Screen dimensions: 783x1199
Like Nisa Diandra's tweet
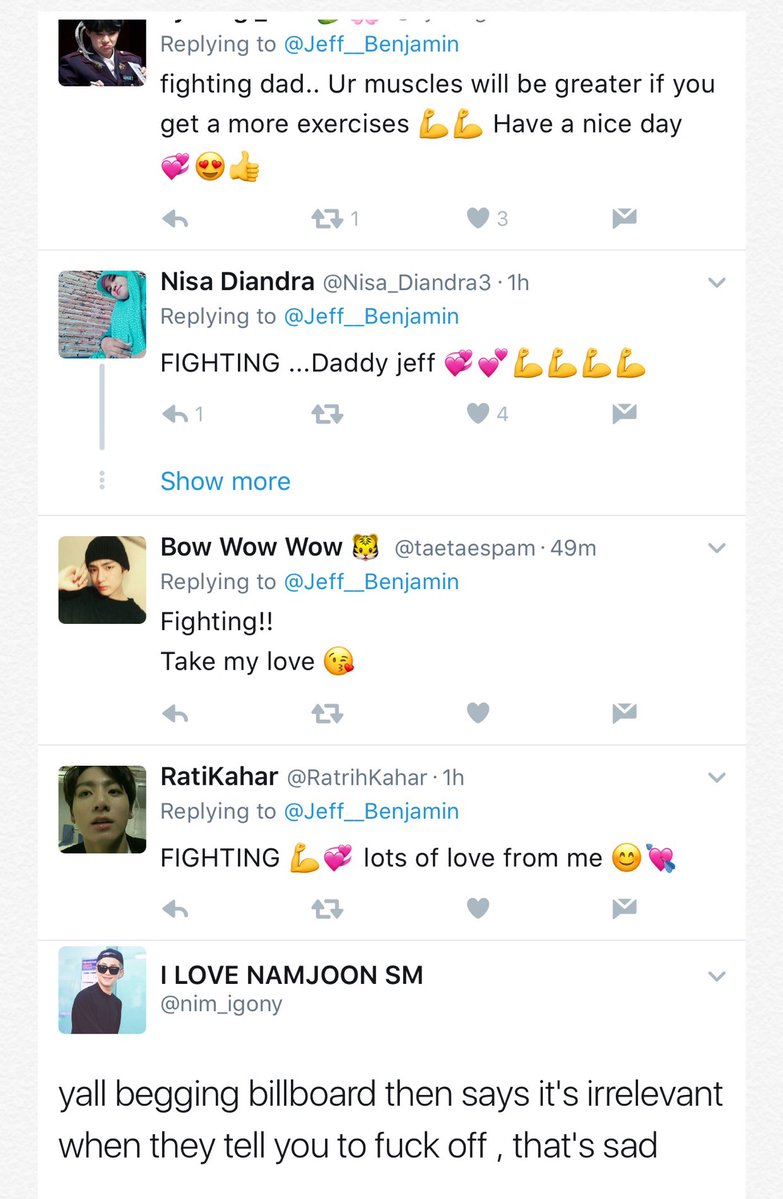click(479, 413)
